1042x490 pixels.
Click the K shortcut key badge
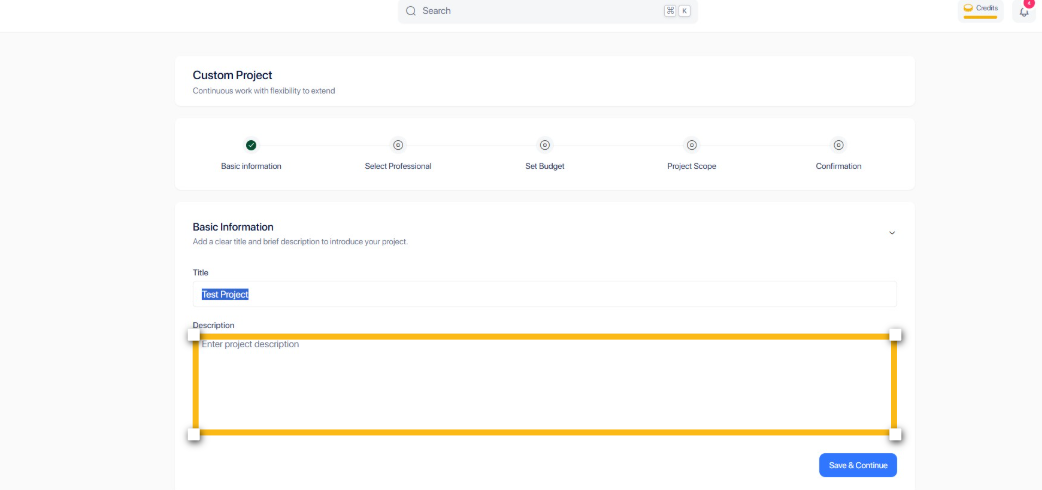pos(684,11)
